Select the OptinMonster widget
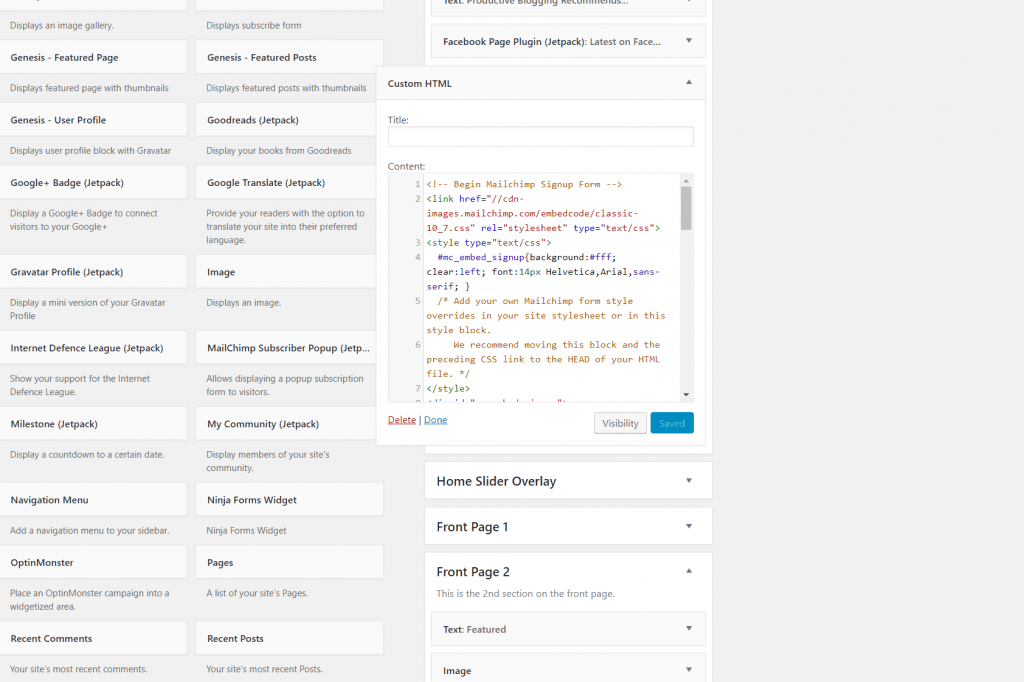 [x=93, y=562]
